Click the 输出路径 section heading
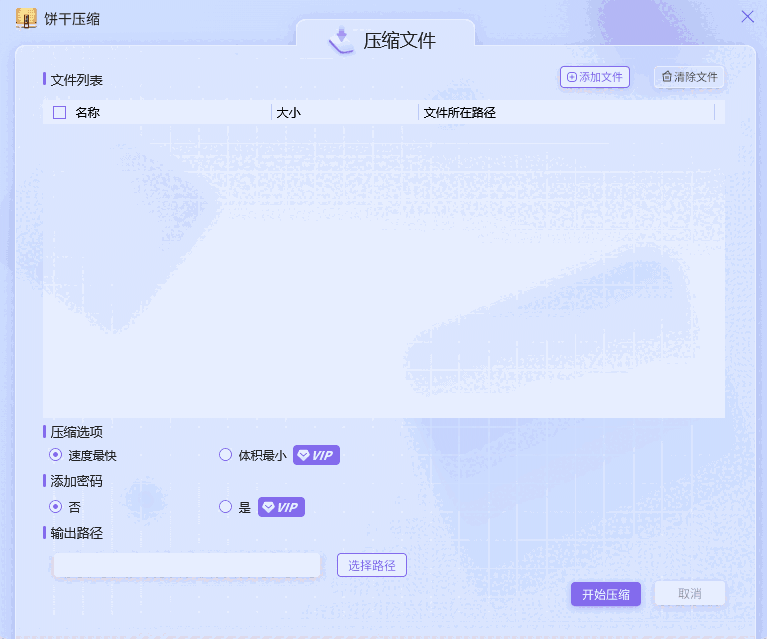767x639 pixels. tap(76, 533)
